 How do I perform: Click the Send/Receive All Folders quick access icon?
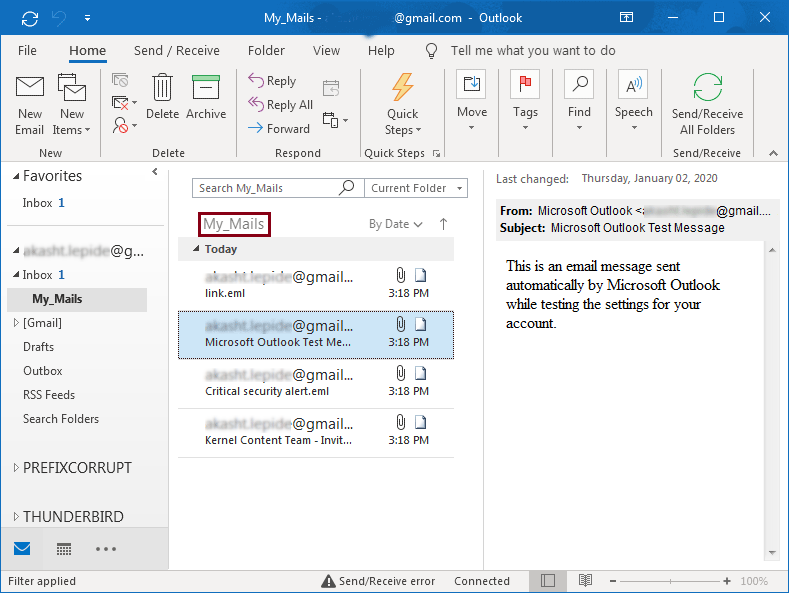tap(30, 19)
